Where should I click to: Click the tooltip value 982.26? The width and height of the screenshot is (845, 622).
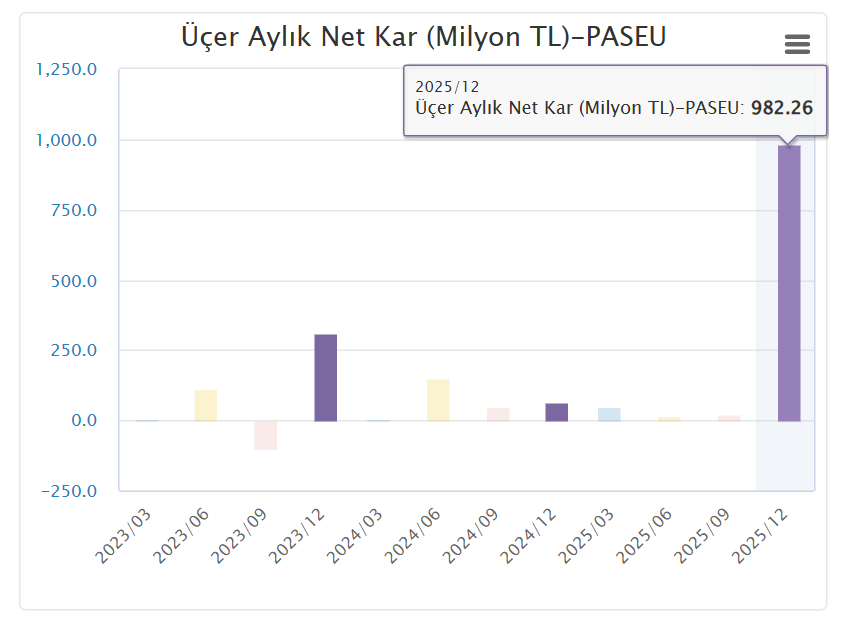pyautogui.click(x=781, y=108)
